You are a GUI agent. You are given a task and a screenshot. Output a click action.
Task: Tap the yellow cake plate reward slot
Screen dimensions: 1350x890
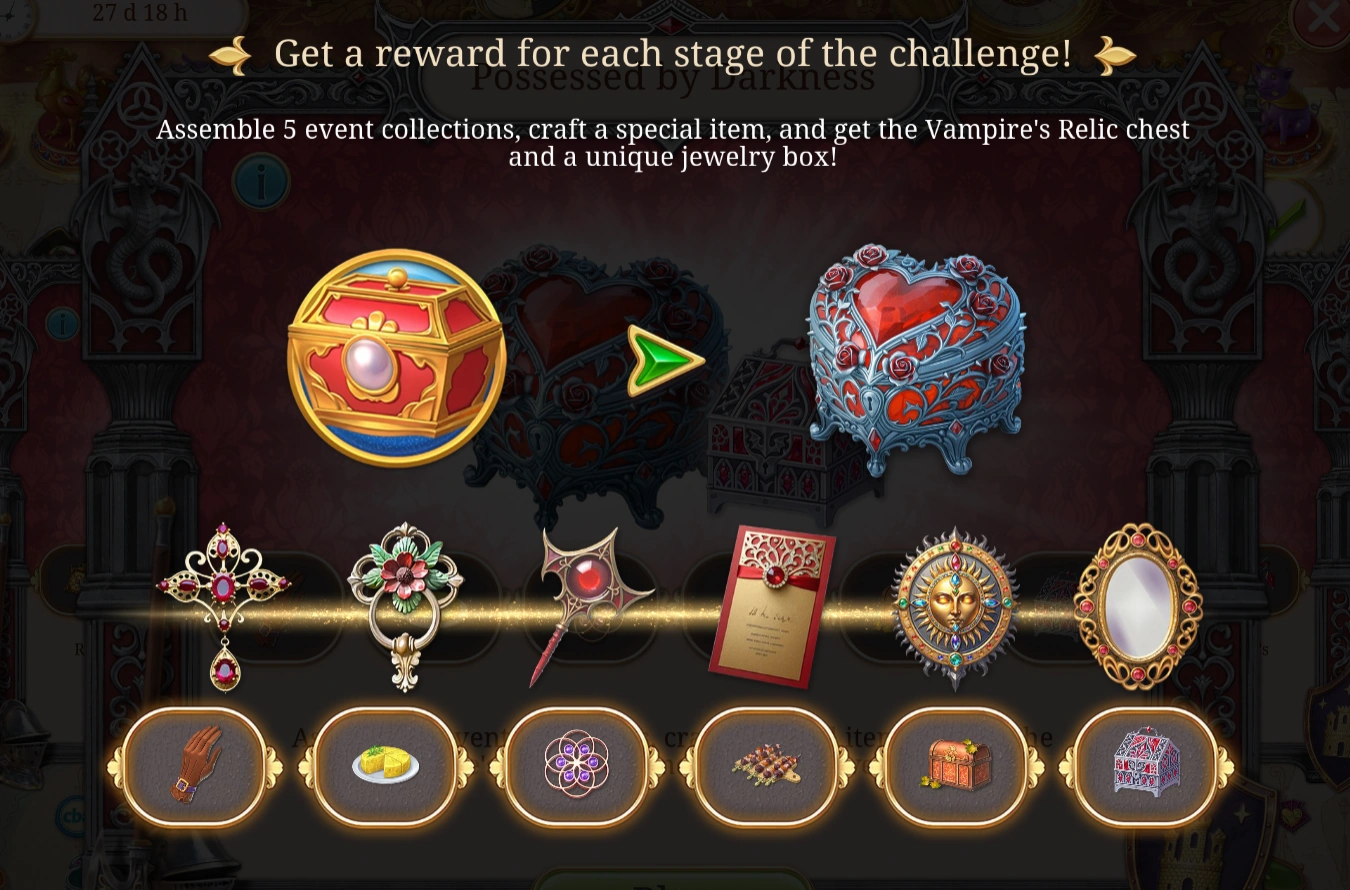click(385, 766)
